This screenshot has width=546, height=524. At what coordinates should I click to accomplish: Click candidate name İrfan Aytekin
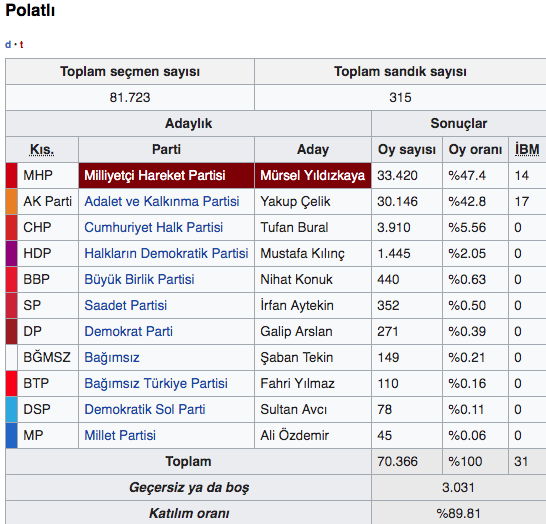coord(297,305)
